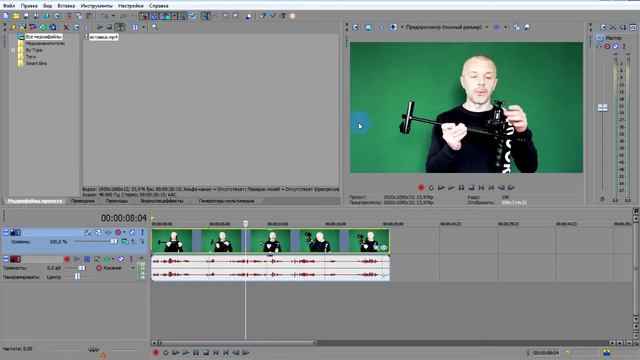Open automation settings dropdown on video track 1
This screenshot has height=360, width=640.
coord(124,232)
